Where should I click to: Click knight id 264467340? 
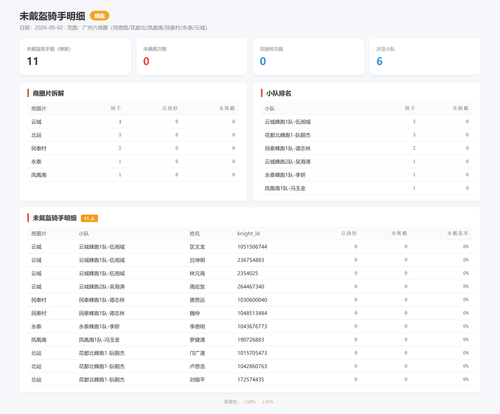pos(251,287)
